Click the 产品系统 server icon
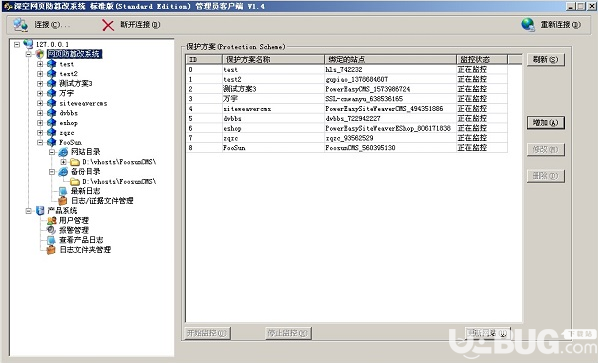 point(40,210)
